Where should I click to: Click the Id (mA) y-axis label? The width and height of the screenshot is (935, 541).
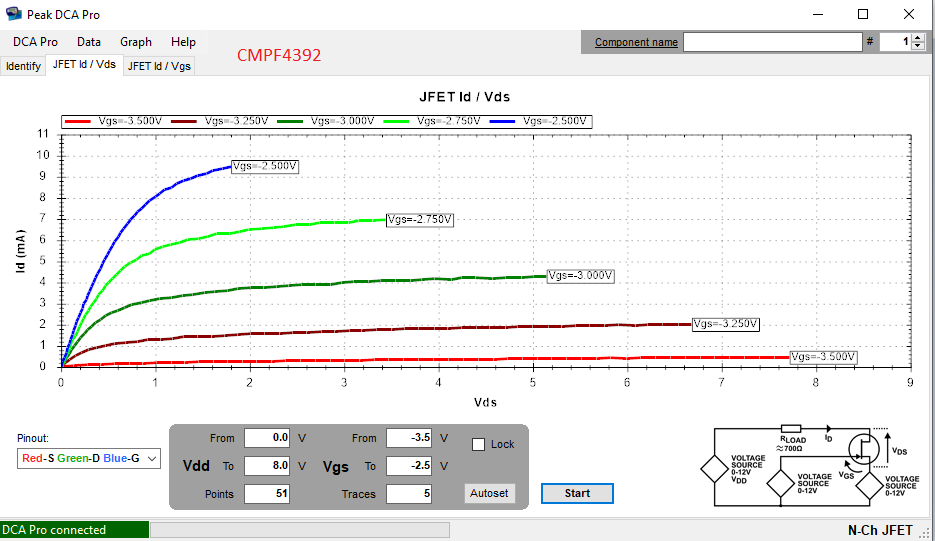[21, 251]
